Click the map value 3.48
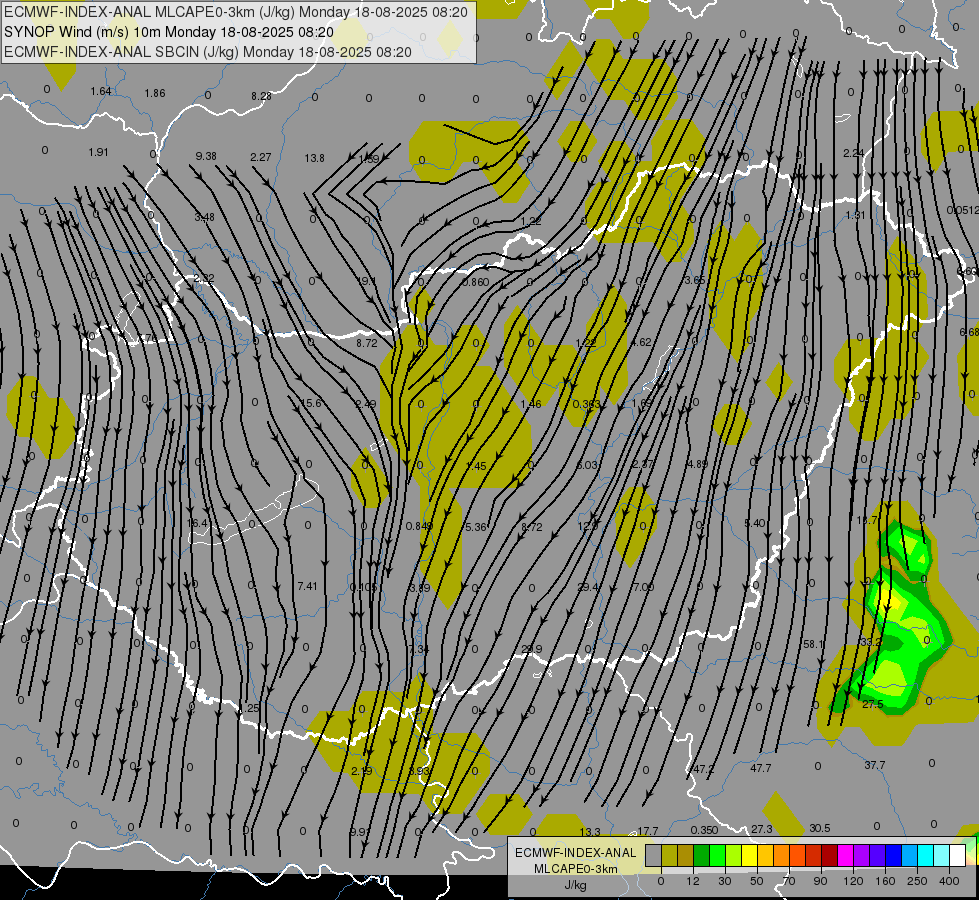This screenshot has width=979, height=900. [x=204, y=217]
